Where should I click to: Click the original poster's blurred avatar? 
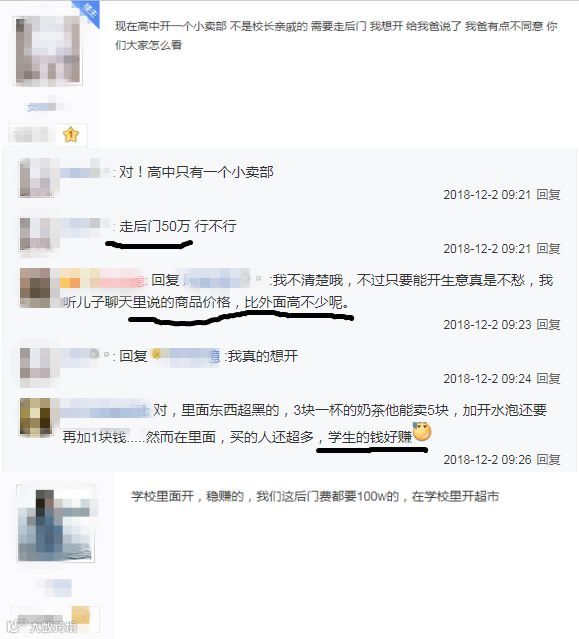(x=48, y=51)
